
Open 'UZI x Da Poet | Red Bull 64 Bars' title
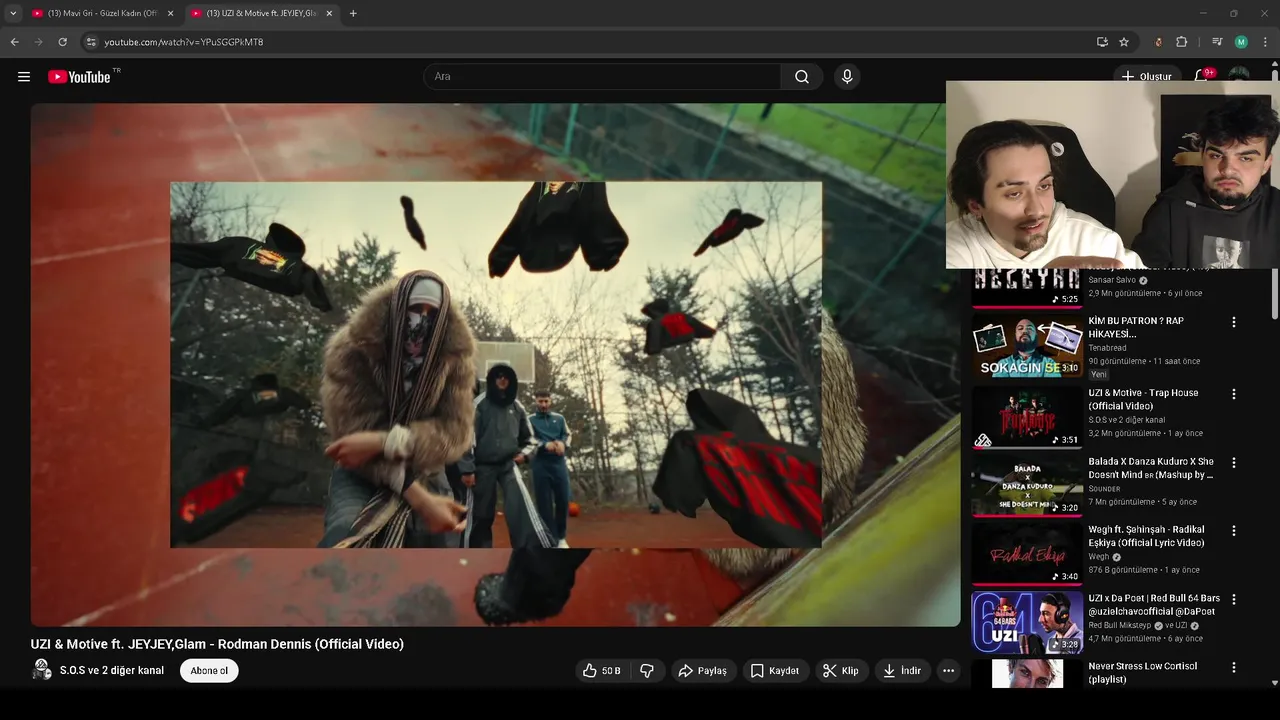pyautogui.click(x=1154, y=605)
